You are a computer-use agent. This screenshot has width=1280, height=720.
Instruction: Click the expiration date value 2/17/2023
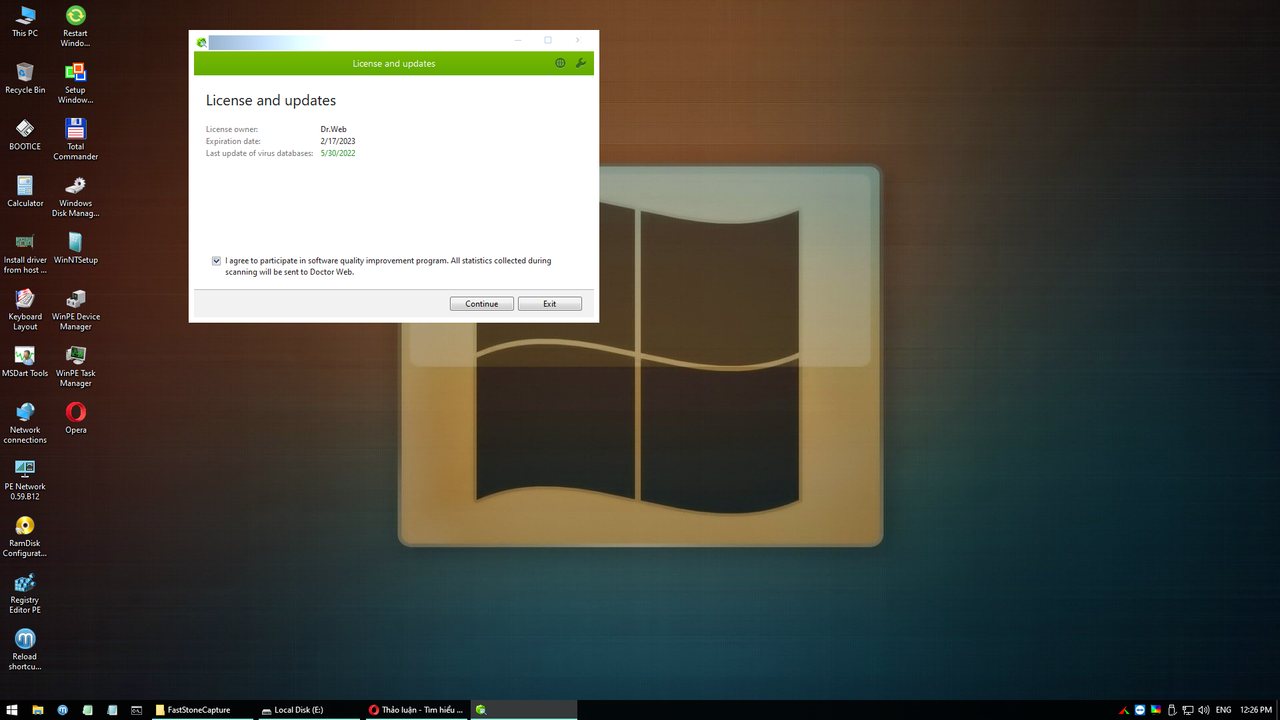pos(338,141)
